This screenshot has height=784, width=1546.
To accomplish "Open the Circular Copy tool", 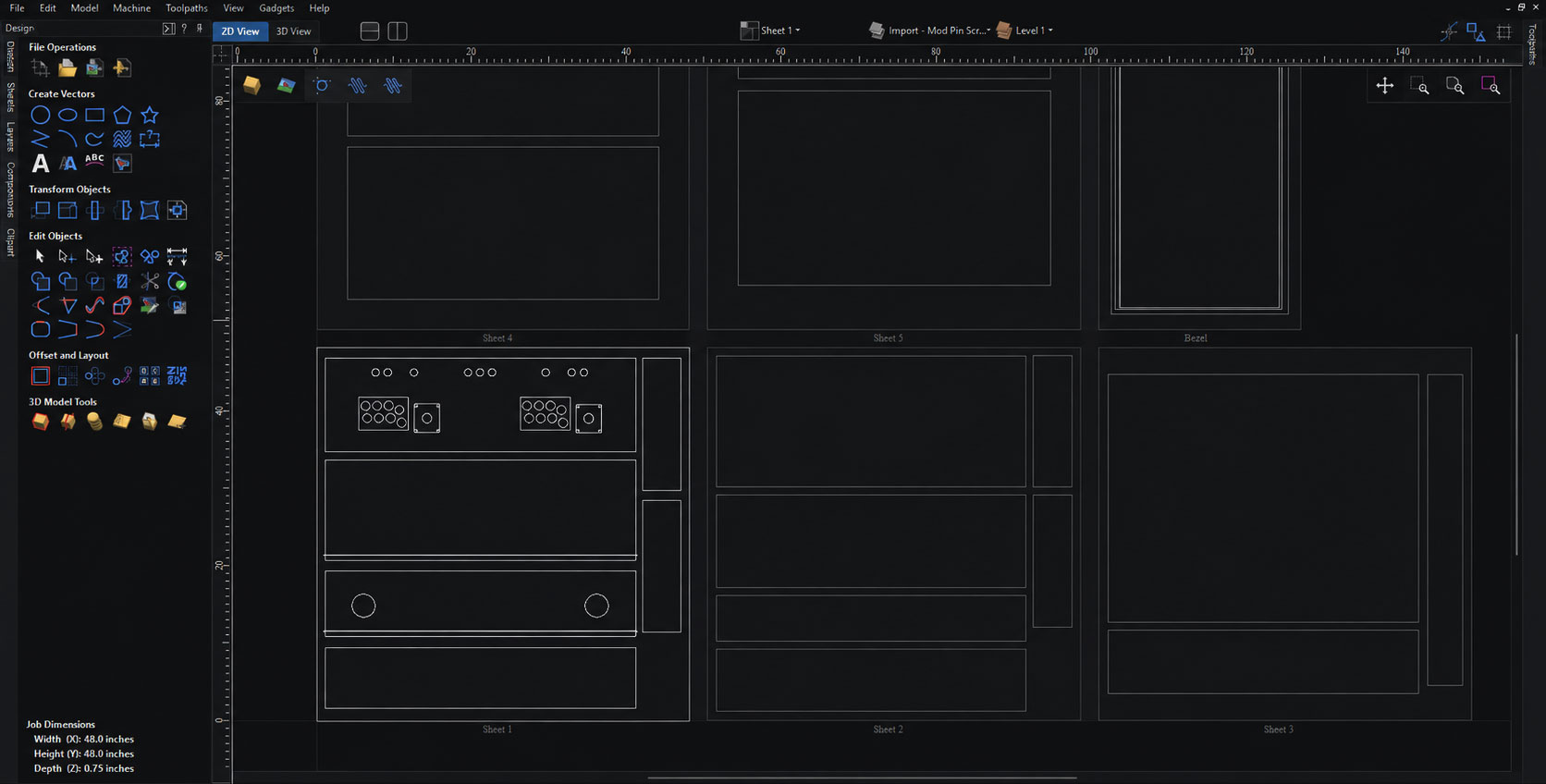I will (94, 375).
